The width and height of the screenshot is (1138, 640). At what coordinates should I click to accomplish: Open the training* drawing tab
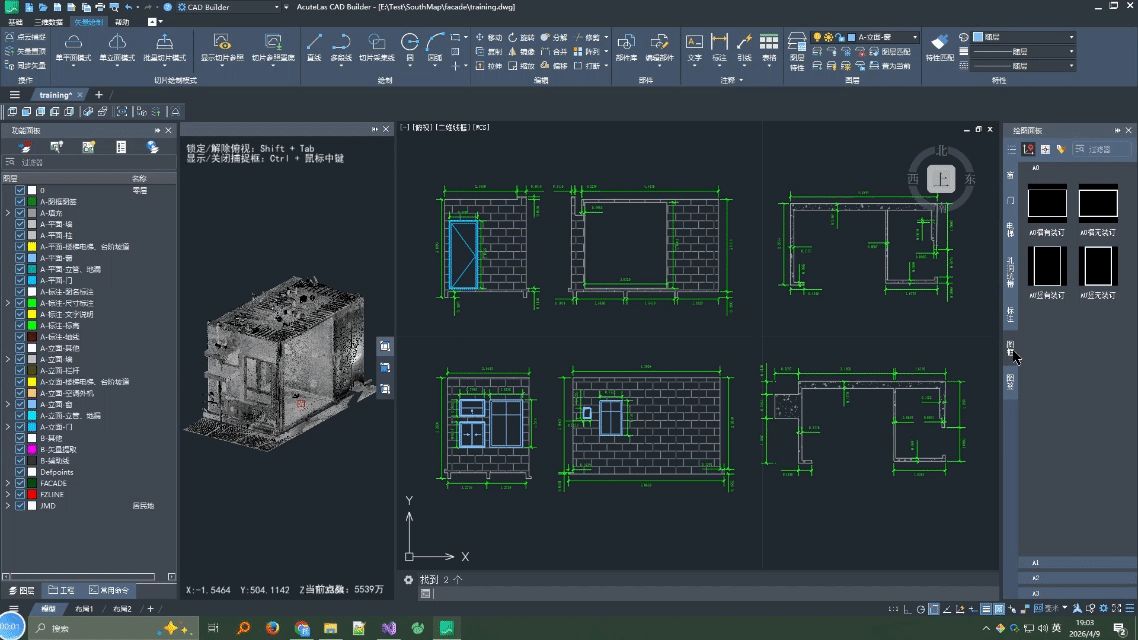pos(56,95)
